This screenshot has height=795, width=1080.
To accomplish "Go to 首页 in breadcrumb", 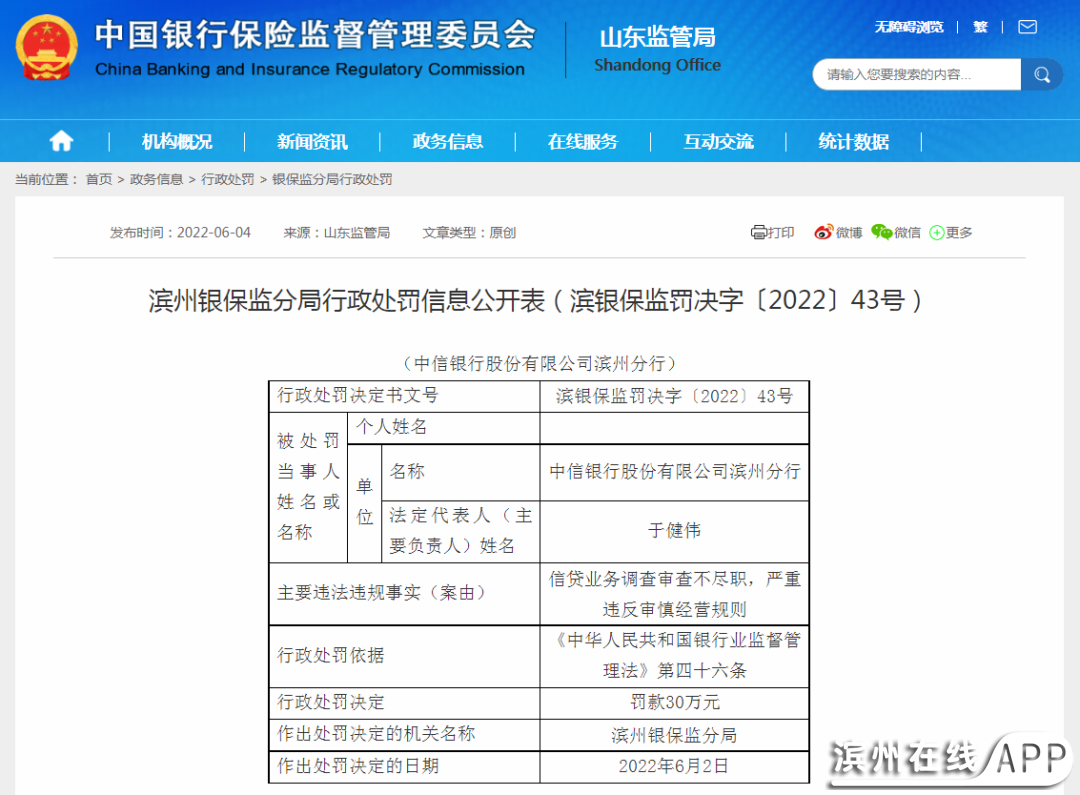I will (x=99, y=179).
